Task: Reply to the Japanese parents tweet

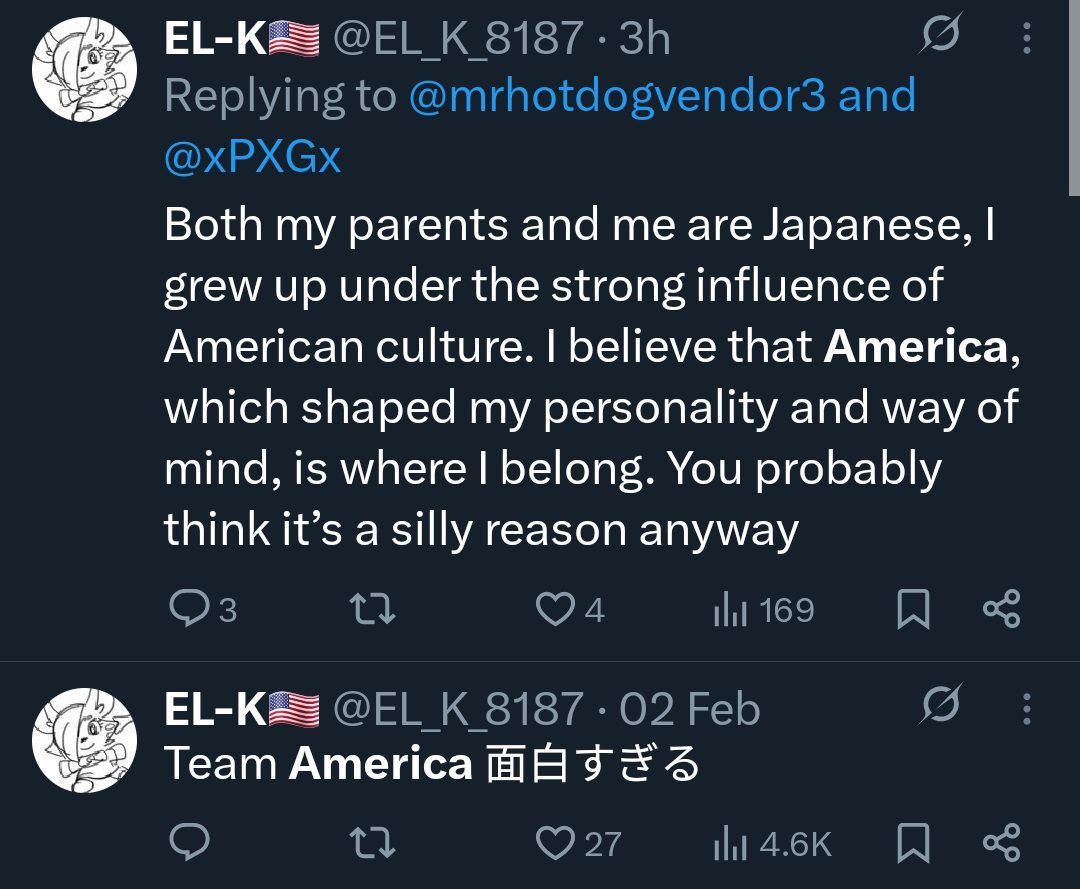Action: (187, 609)
